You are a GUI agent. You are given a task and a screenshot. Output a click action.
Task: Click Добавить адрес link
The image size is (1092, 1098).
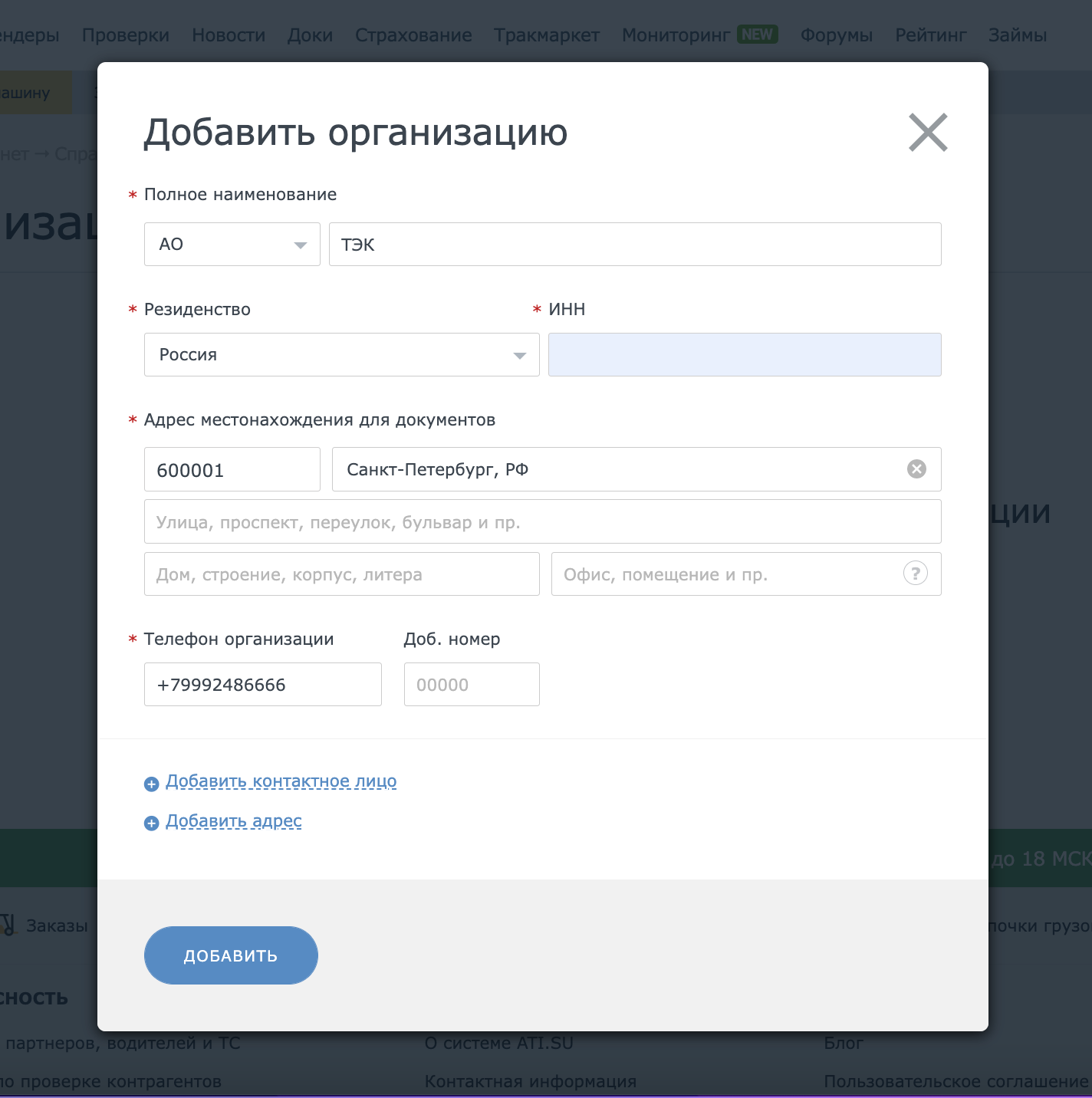pos(234,821)
